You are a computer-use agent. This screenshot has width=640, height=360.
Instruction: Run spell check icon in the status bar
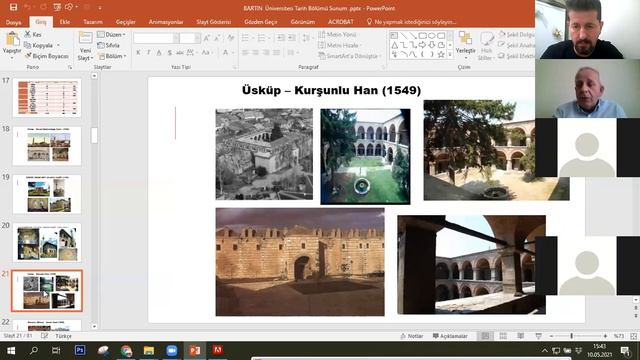[x=44, y=336]
